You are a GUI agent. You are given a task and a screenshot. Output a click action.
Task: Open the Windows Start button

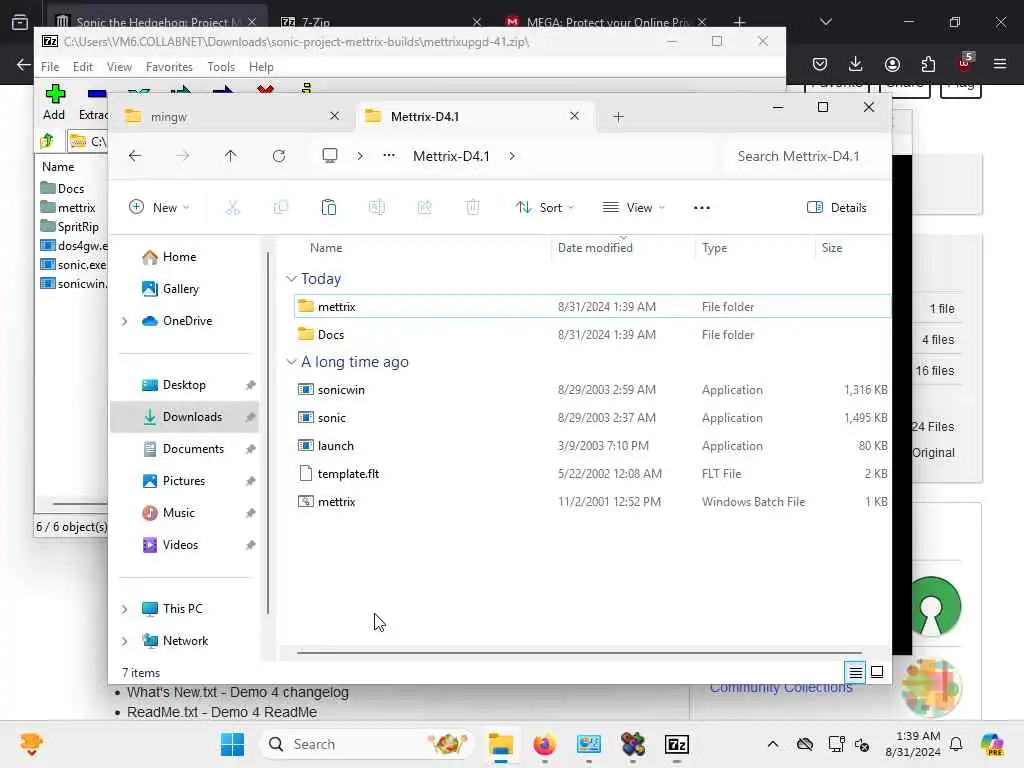232,744
